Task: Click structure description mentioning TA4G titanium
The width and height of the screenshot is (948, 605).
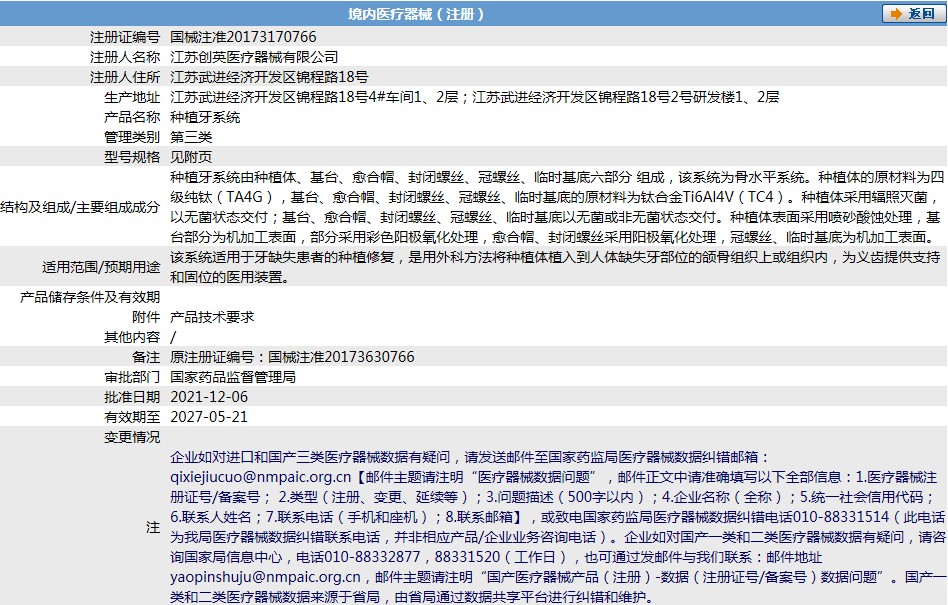Action: tap(557, 207)
